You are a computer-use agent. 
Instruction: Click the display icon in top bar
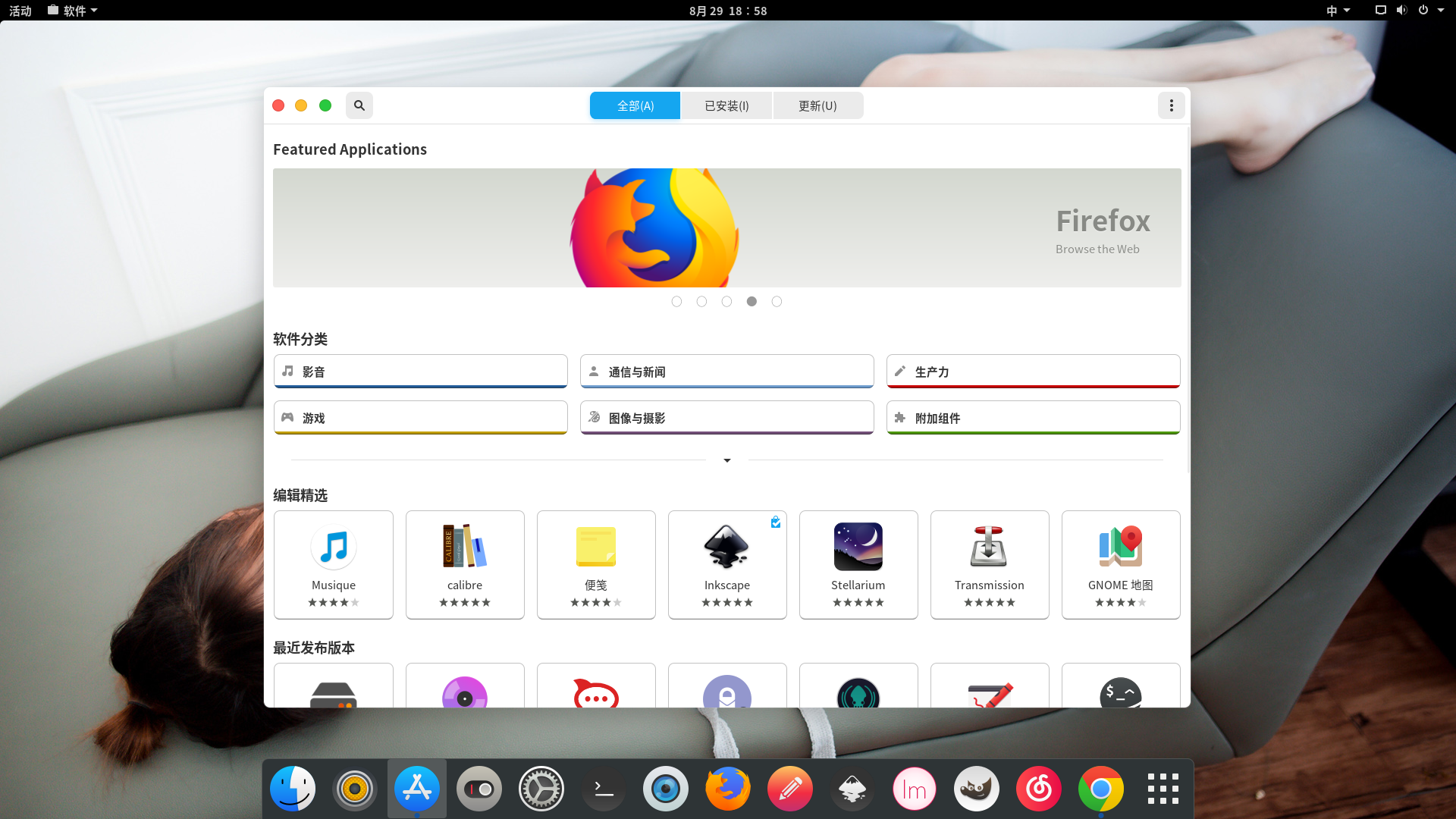point(1380,11)
